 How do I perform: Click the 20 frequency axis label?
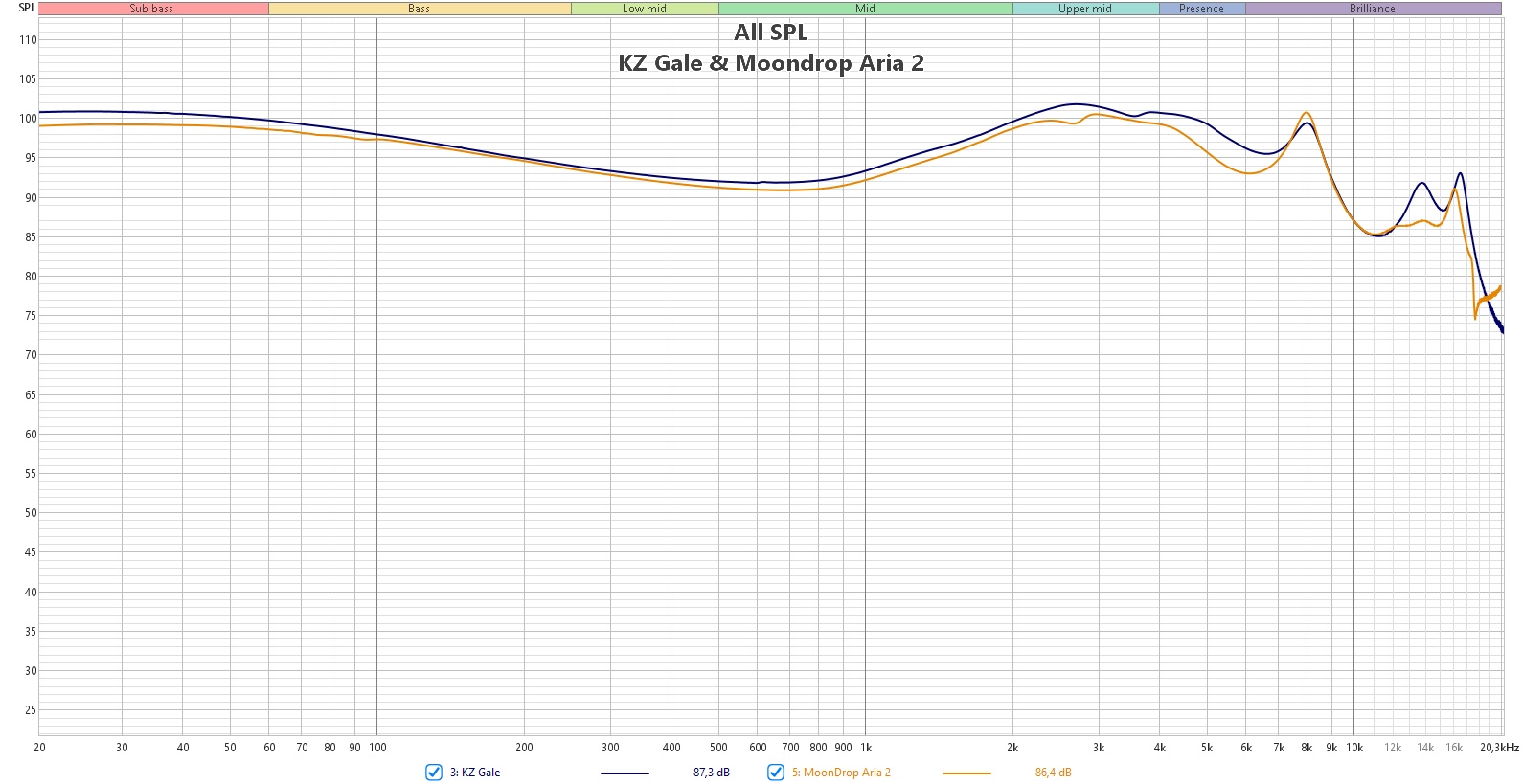coord(39,748)
